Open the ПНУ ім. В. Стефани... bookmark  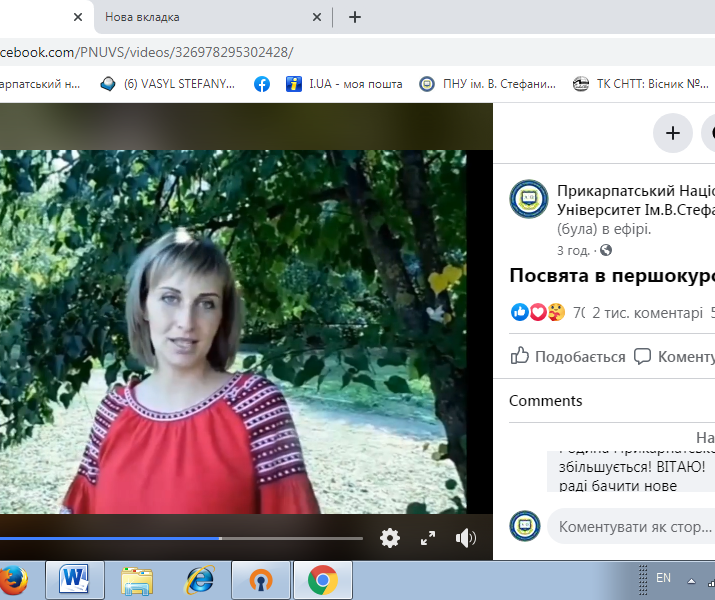click(487, 84)
